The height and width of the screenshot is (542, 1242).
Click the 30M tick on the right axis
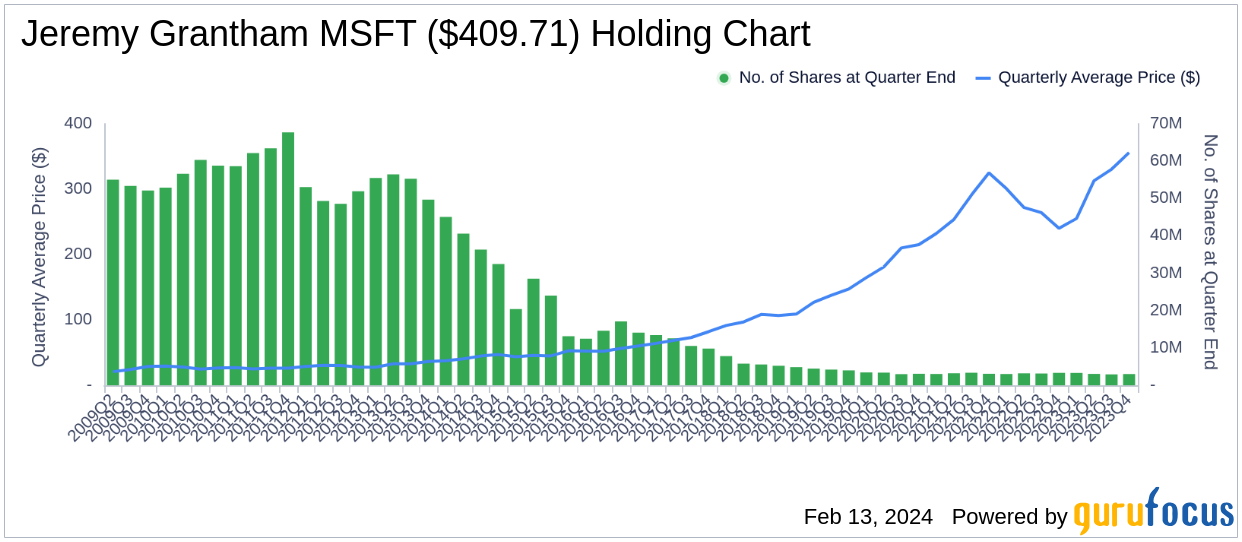pos(1166,273)
